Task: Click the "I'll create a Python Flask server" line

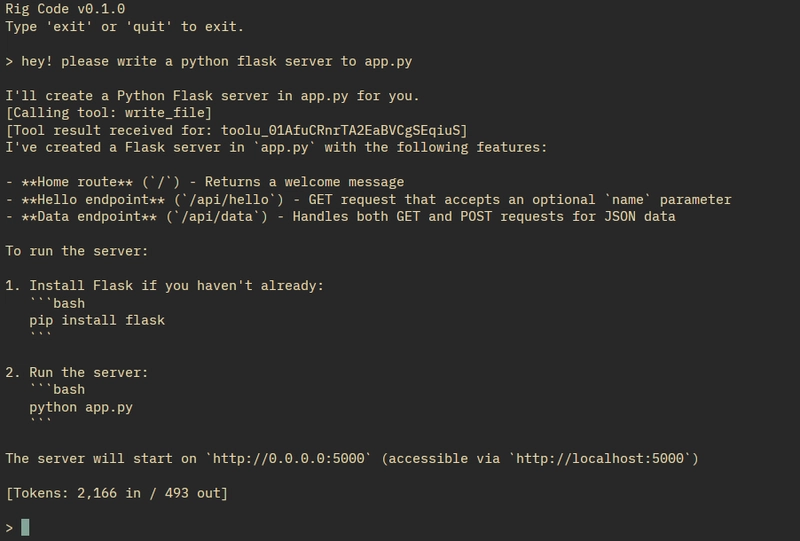Action: point(212,96)
